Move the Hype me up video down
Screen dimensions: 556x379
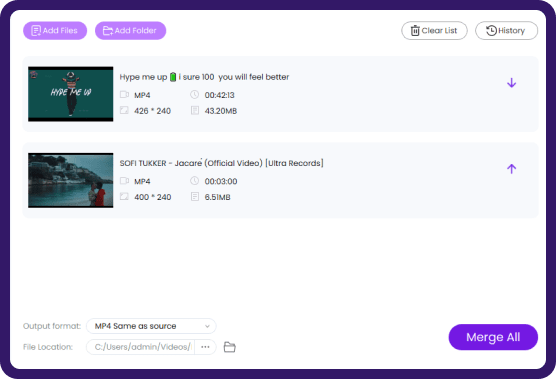[511, 83]
